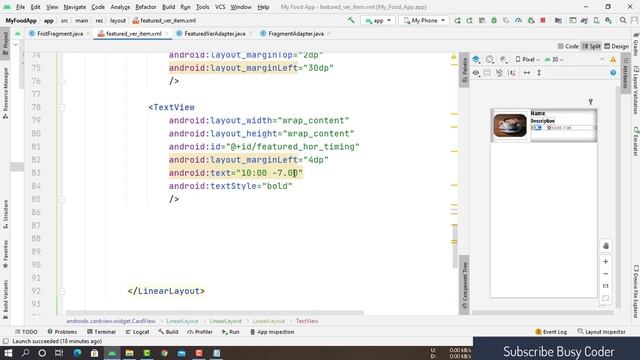Viewport: 640px width, 360px height.
Task: Toggle the Palette side panel
Action: 464,70
